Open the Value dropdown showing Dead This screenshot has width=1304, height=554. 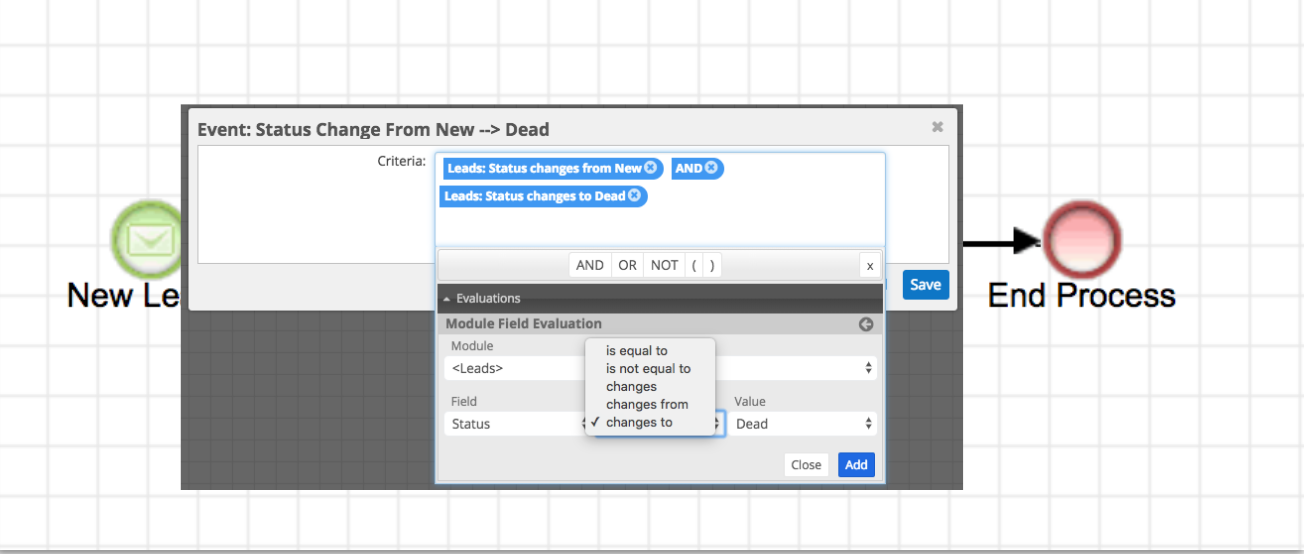click(803, 424)
